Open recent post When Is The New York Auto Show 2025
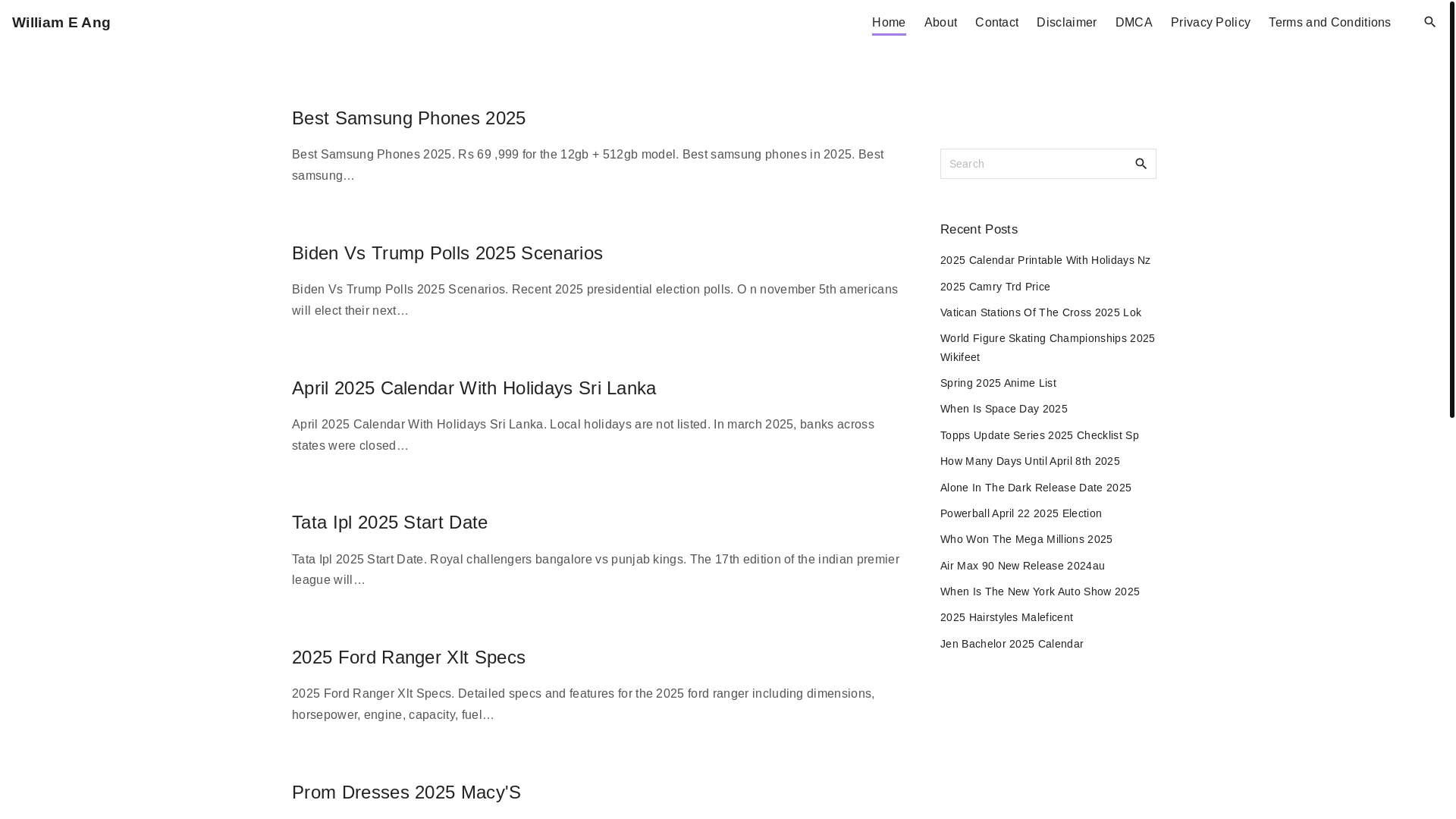The image size is (1456, 819). (1040, 591)
